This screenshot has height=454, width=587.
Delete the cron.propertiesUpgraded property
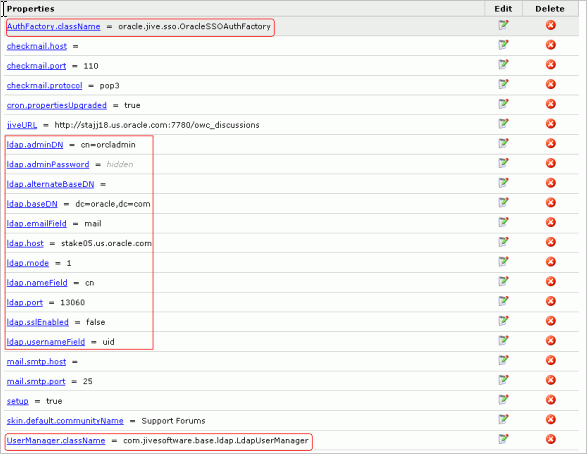pos(550,104)
